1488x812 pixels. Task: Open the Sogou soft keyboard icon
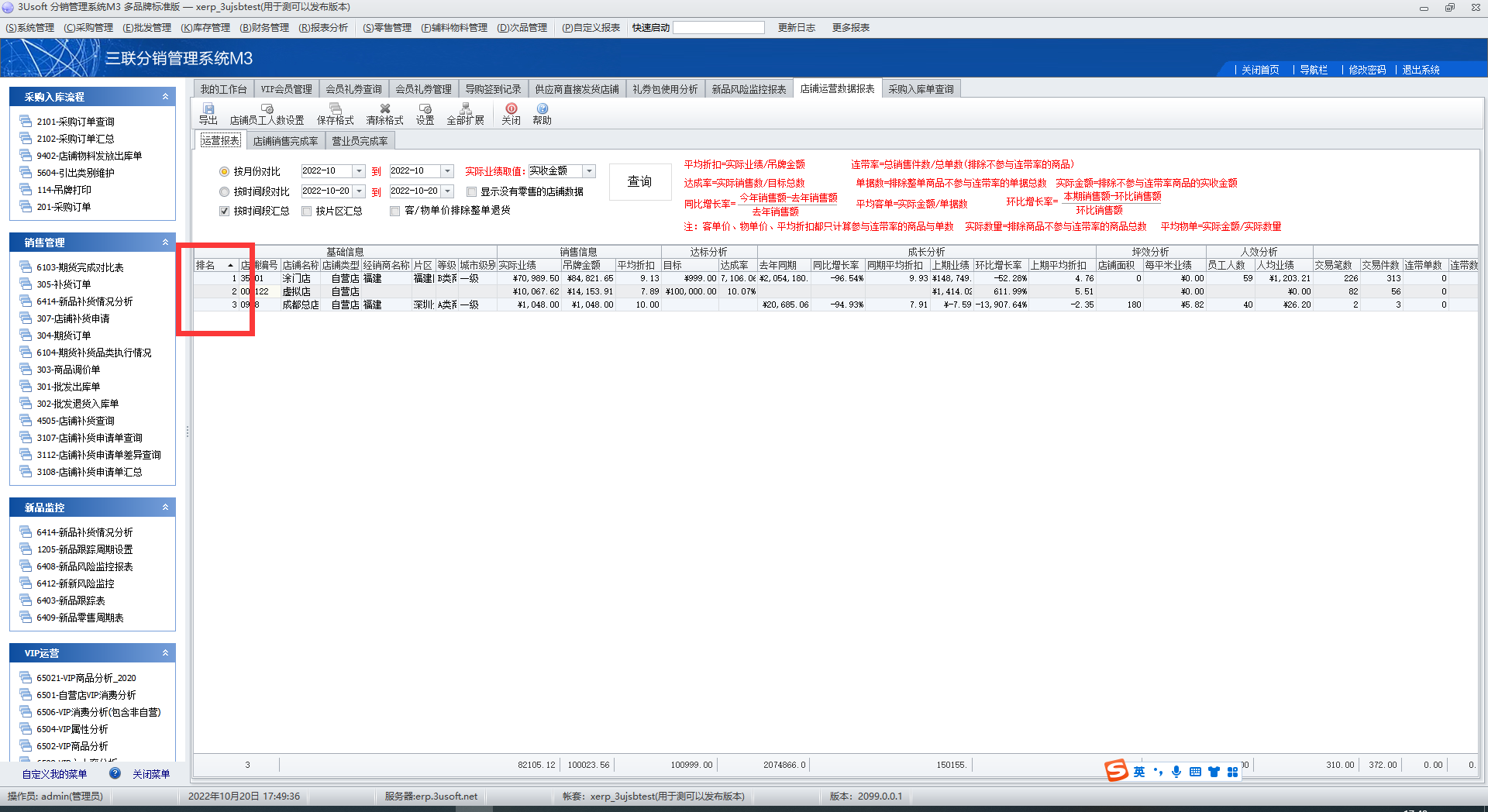coord(1195,772)
